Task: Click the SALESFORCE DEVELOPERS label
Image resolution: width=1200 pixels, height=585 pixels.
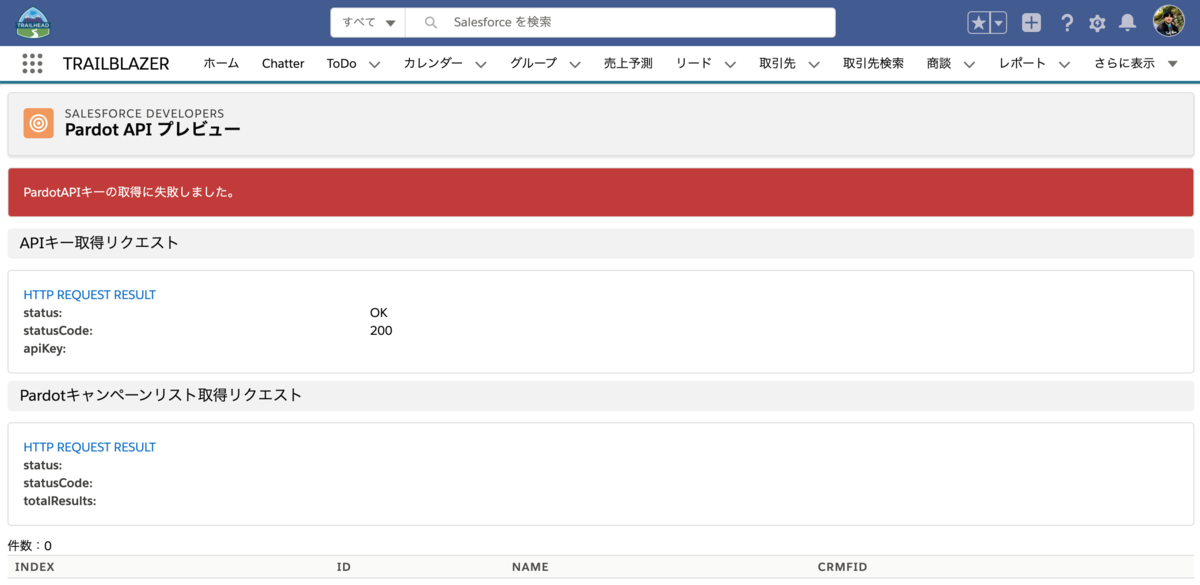Action: coord(144,113)
